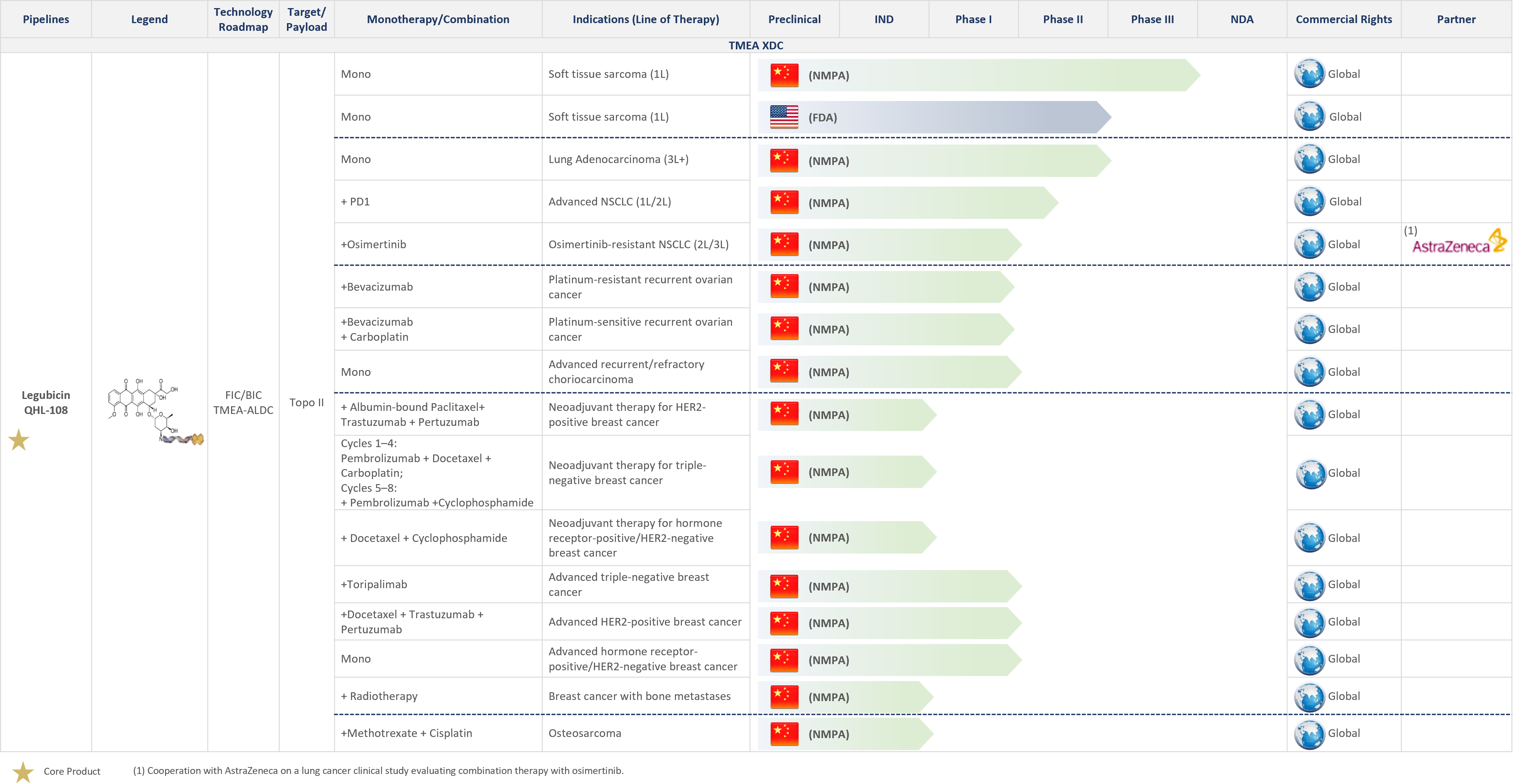Click the FIC/BIC TMEA-ALDC technology cell
Image resolution: width=1513 pixels, height=784 pixels.
point(243,402)
